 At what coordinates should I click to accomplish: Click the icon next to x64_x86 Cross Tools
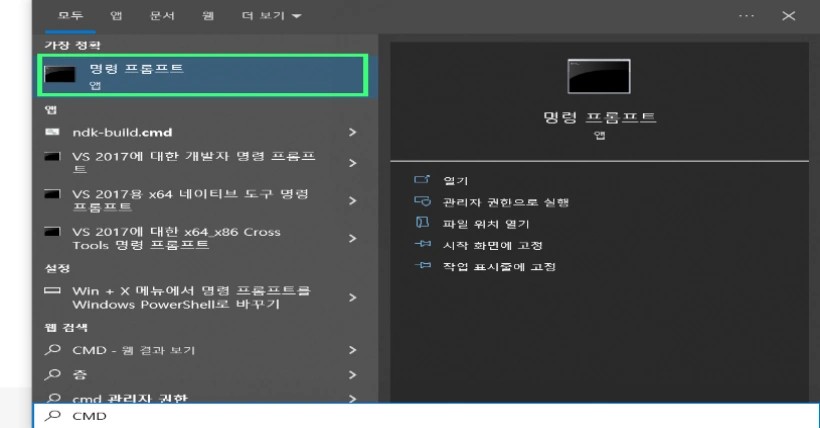(52, 232)
